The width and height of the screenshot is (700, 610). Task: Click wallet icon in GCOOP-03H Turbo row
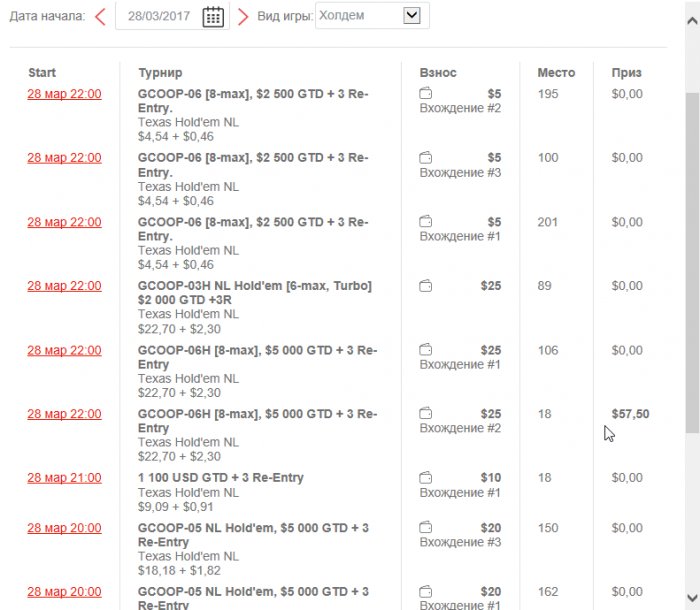(426, 286)
